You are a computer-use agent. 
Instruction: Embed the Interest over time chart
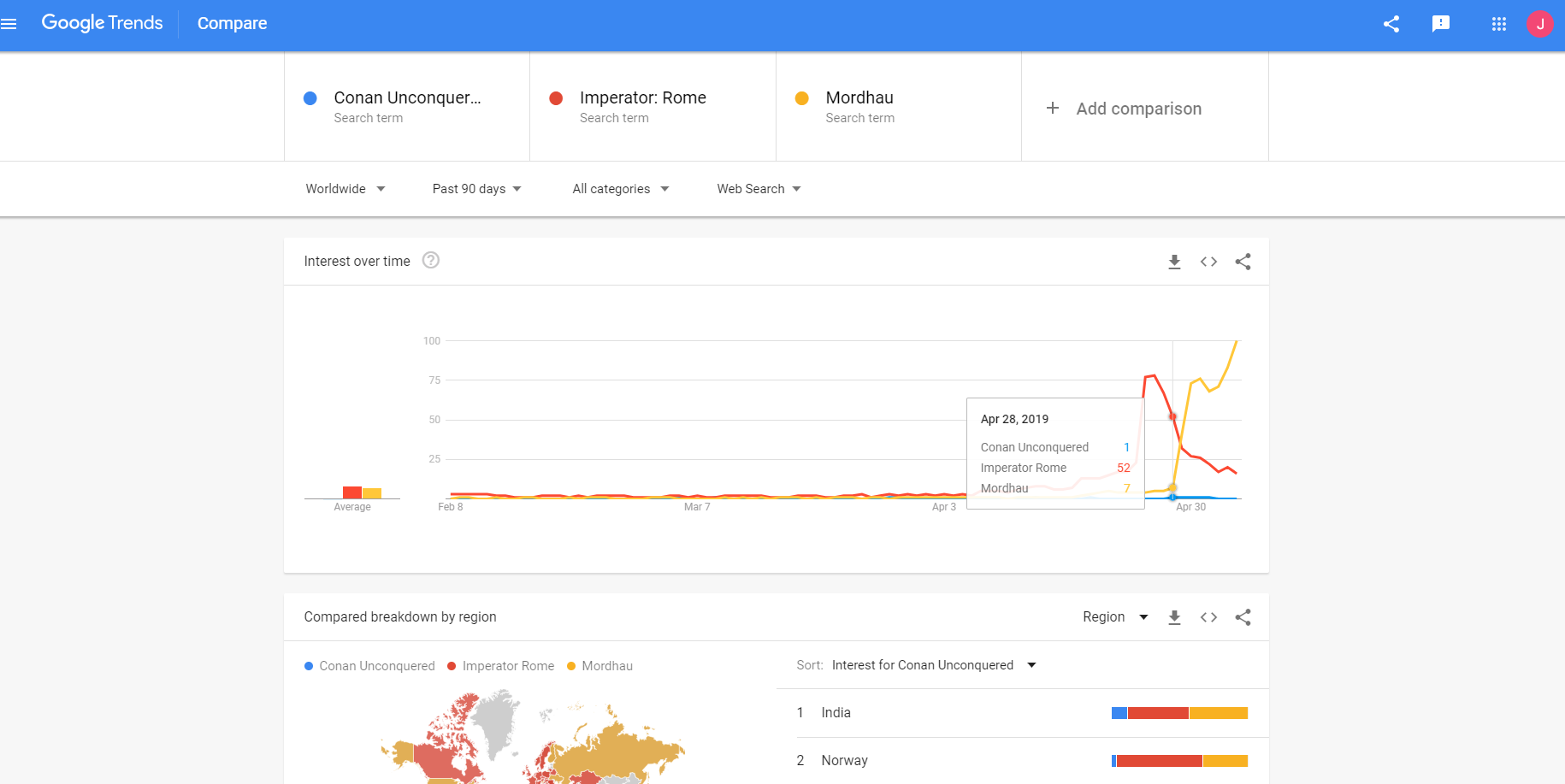(x=1208, y=262)
